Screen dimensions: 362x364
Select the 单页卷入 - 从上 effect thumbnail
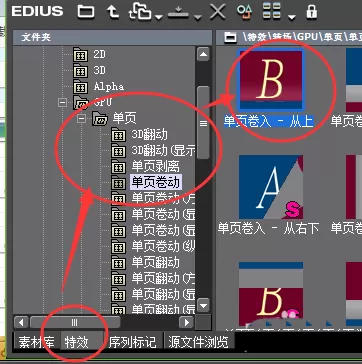[271, 79]
